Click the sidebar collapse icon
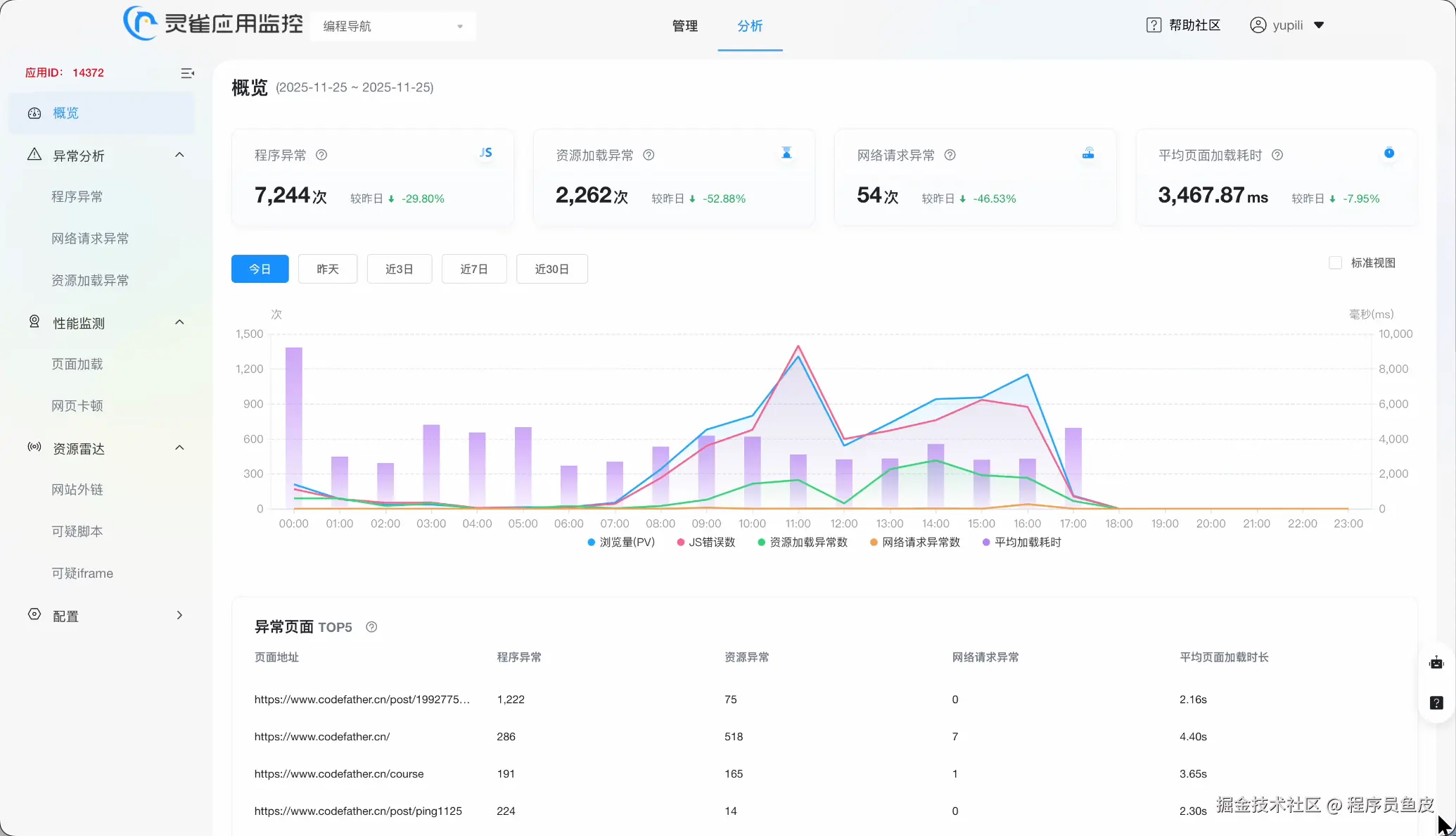1456x836 pixels. tap(187, 73)
